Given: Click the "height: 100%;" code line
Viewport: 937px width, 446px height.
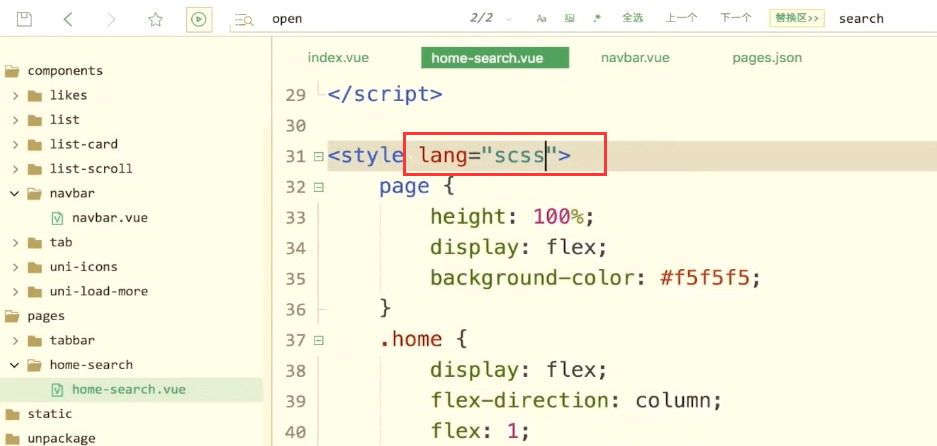Looking at the screenshot, I should [x=513, y=217].
